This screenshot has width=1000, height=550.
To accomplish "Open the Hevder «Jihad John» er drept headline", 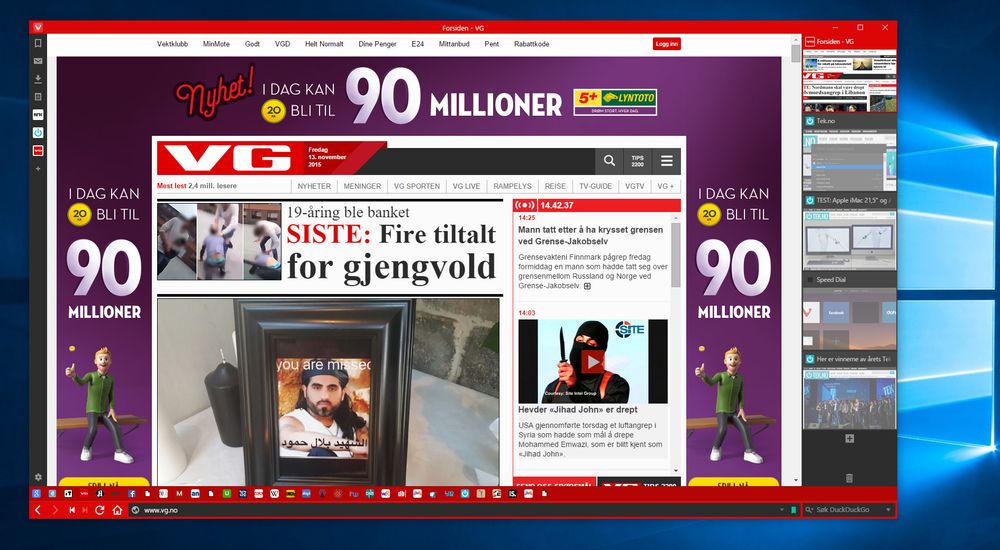I will tap(577, 410).
